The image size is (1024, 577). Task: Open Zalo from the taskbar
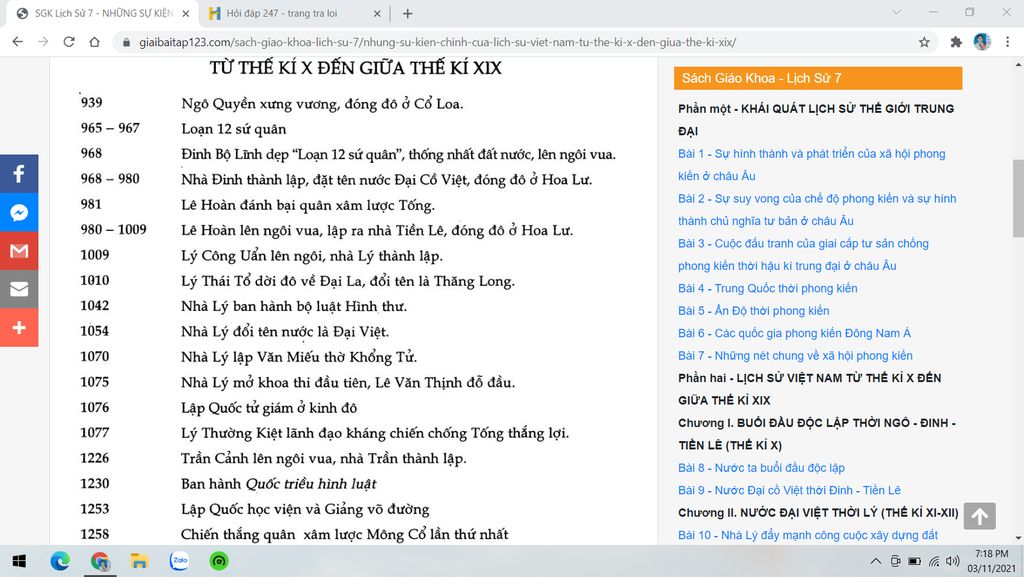pyautogui.click(x=179, y=561)
